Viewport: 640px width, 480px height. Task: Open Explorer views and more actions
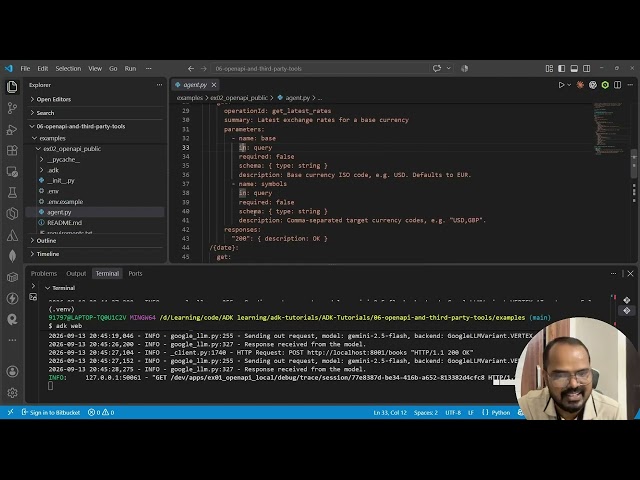click(159, 85)
